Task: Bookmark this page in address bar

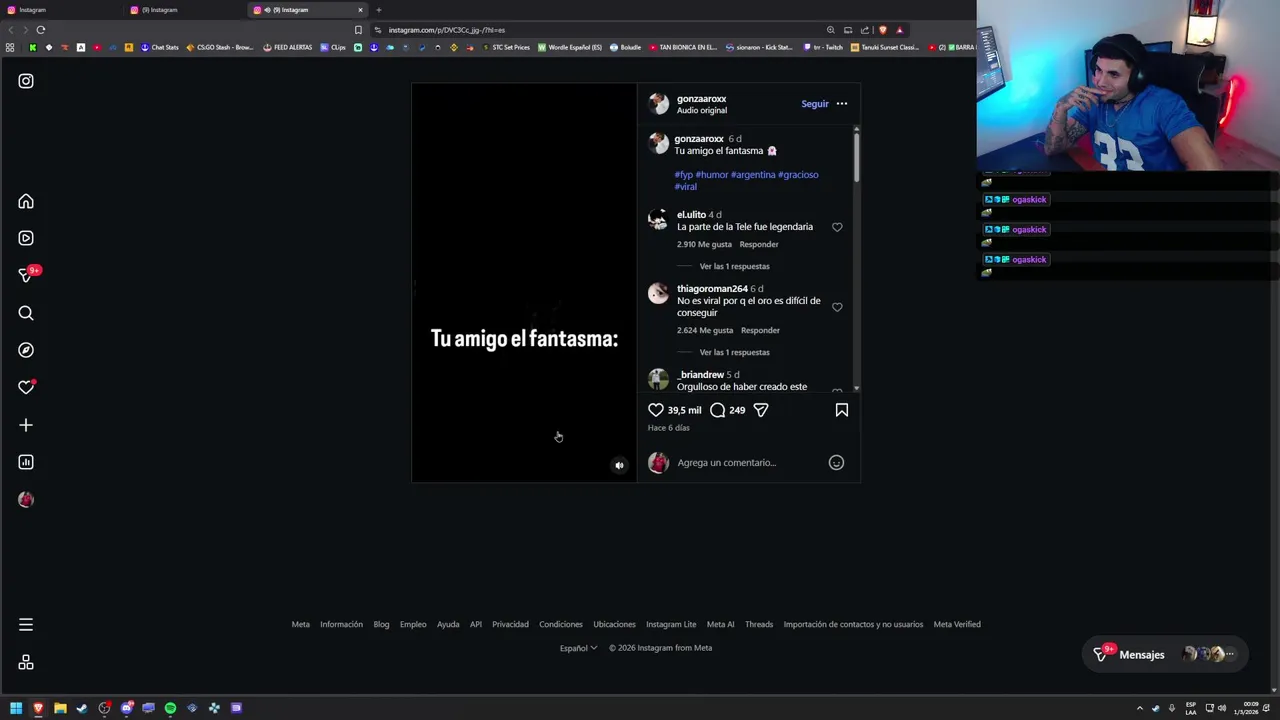Action: pos(358,30)
